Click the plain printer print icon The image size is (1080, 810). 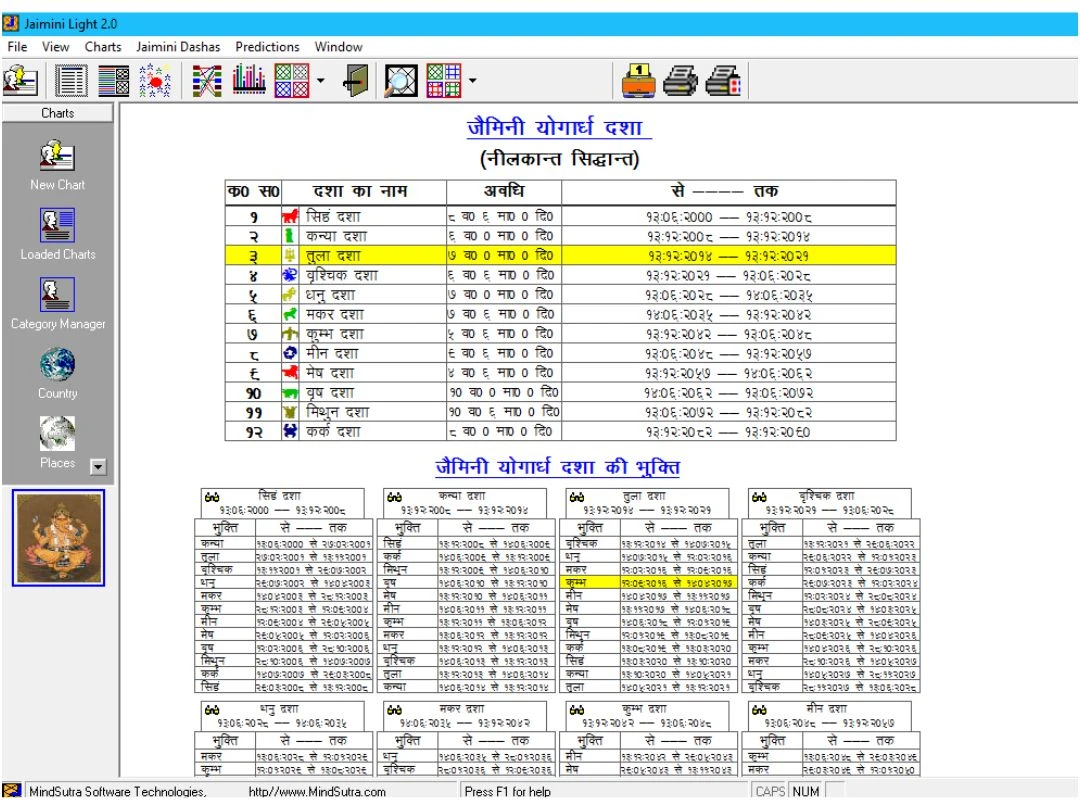[681, 80]
